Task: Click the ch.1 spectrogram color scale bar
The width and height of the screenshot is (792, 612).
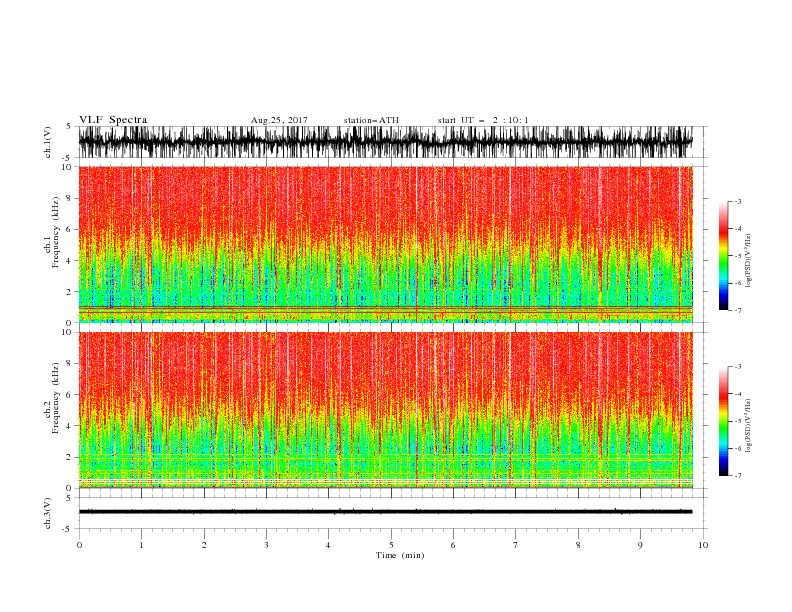Action: click(723, 256)
